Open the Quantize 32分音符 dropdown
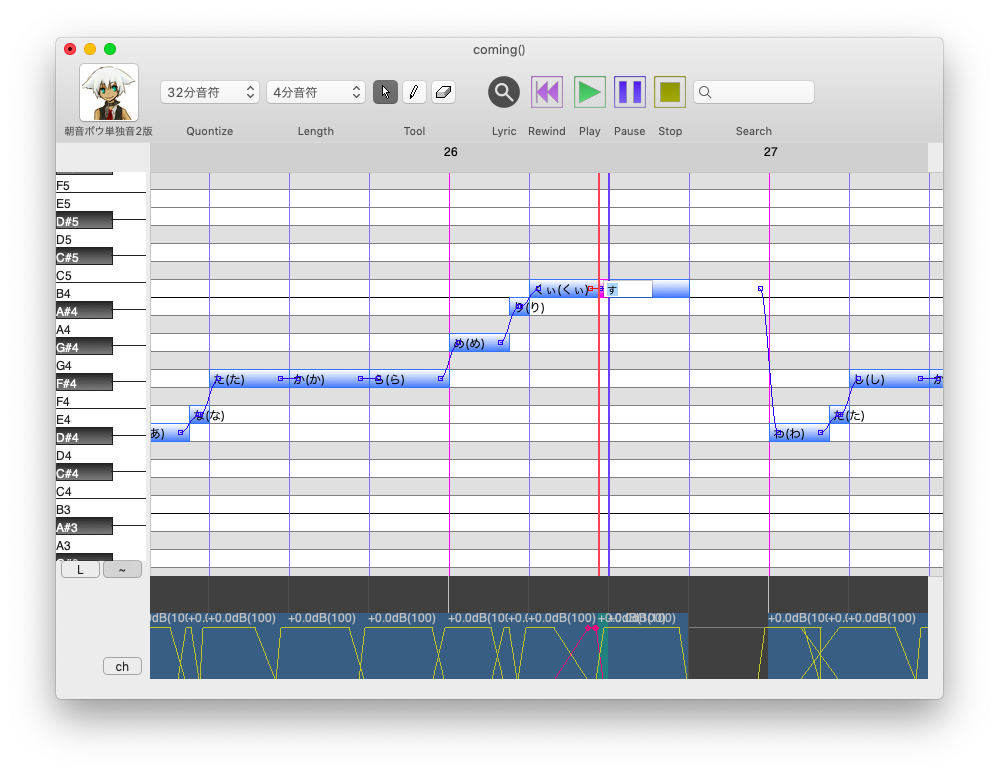The image size is (999, 773). [210, 92]
